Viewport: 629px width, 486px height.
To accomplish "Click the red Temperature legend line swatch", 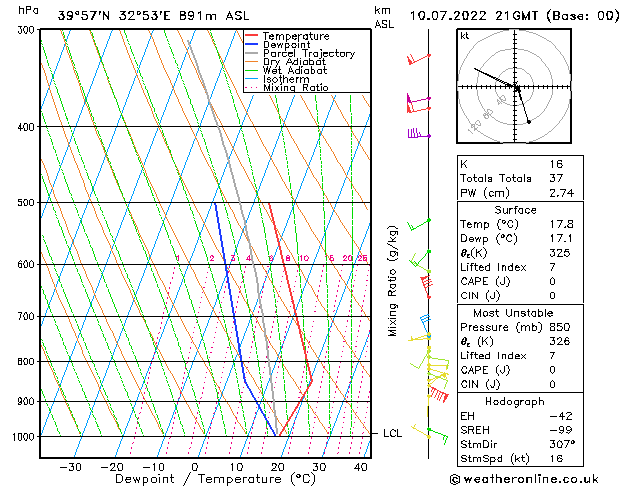I will tap(252, 36).
